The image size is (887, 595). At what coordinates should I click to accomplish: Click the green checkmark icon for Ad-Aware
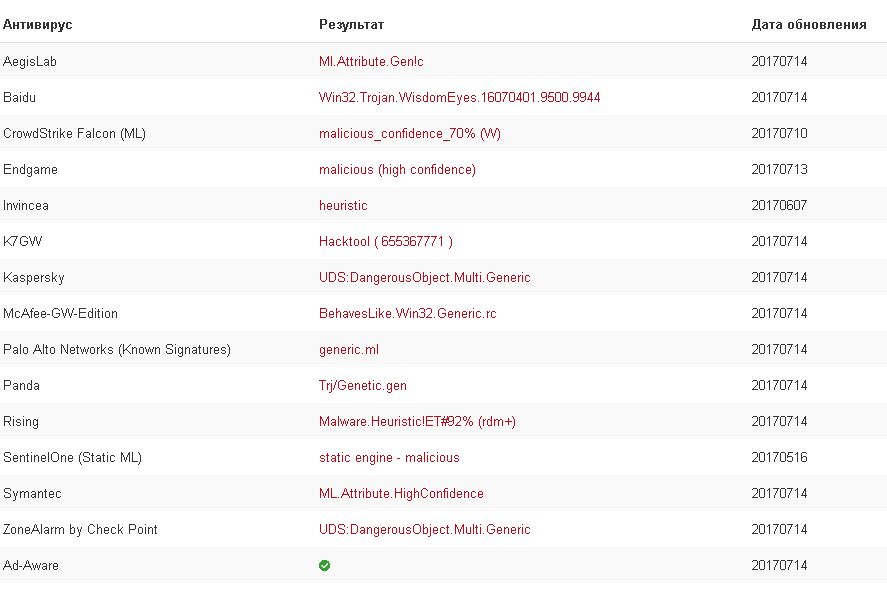coord(324,566)
